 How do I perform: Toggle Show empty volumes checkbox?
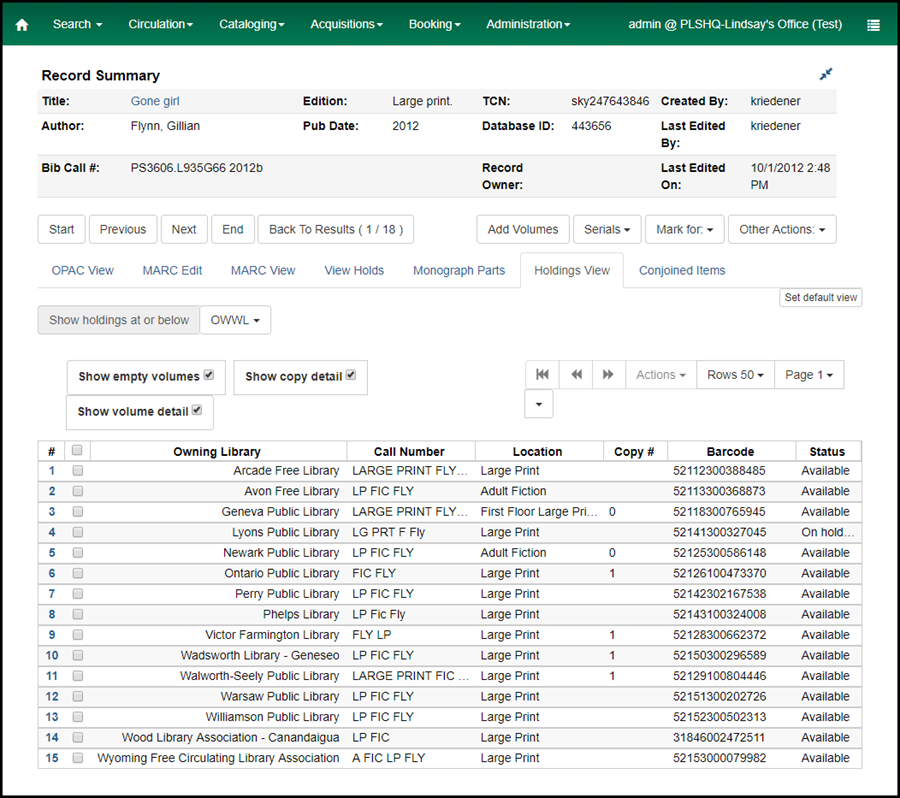click(x=209, y=375)
